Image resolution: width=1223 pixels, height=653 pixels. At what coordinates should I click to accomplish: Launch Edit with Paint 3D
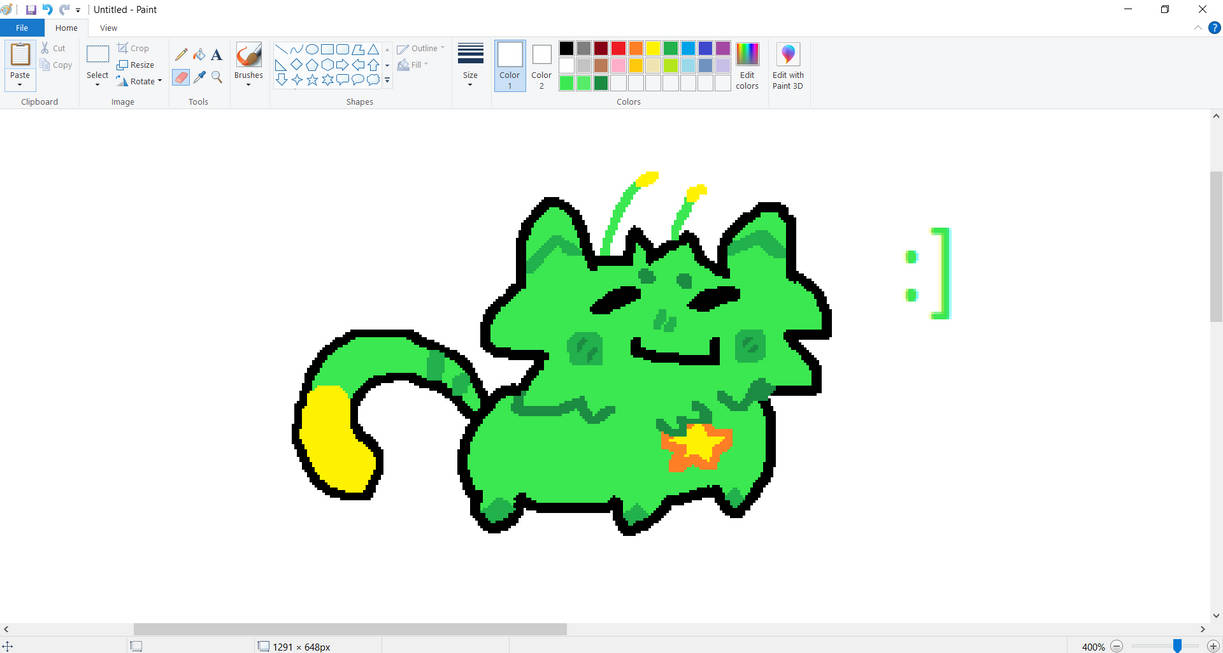pyautogui.click(x=788, y=66)
